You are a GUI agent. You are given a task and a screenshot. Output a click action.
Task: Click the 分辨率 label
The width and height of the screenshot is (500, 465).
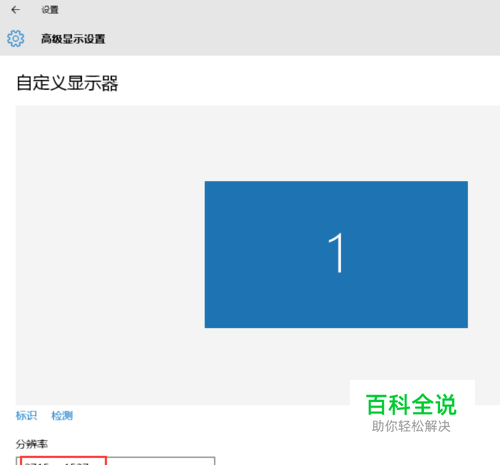tap(32, 444)
